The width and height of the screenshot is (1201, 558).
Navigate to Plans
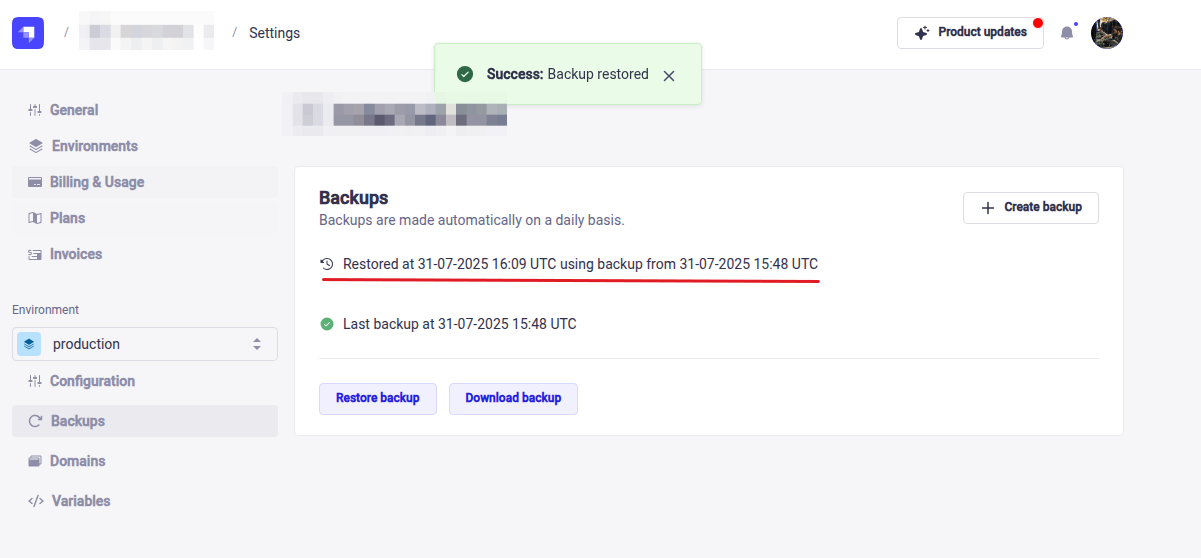(67, 218)
